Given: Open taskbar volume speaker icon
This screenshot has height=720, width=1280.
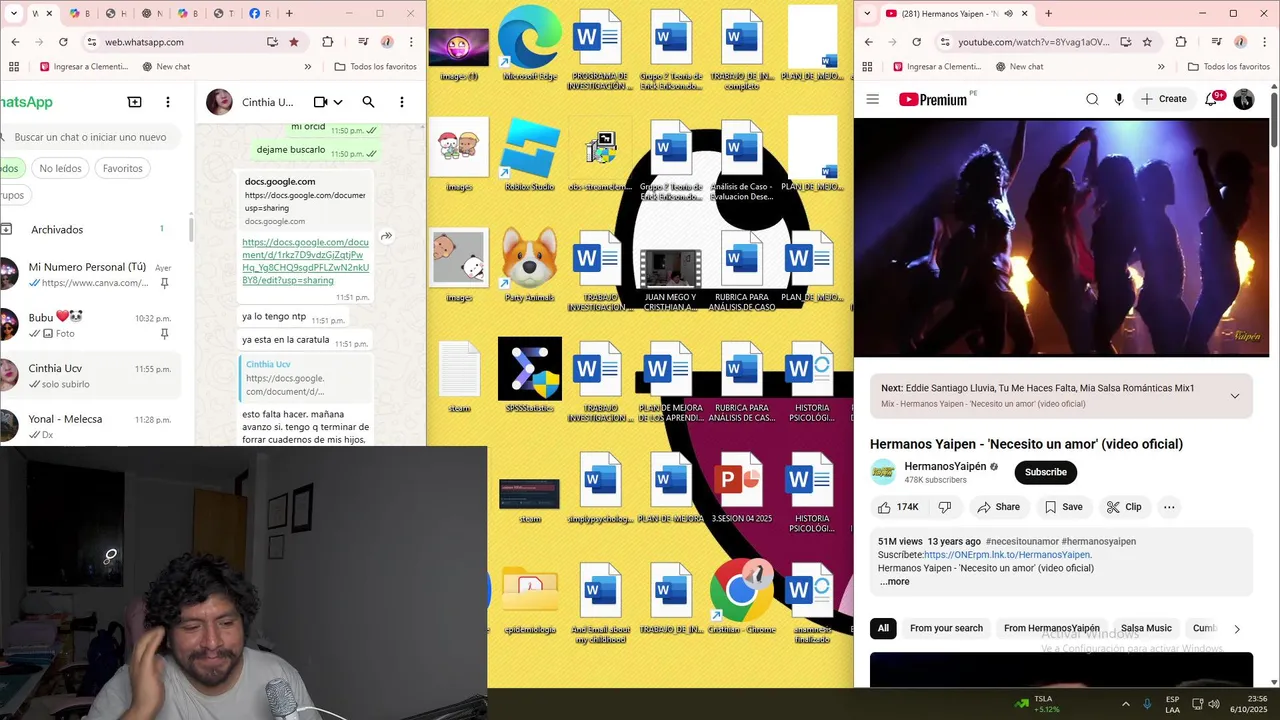Looking at the screenshot, I should (x=1213, y=704).
